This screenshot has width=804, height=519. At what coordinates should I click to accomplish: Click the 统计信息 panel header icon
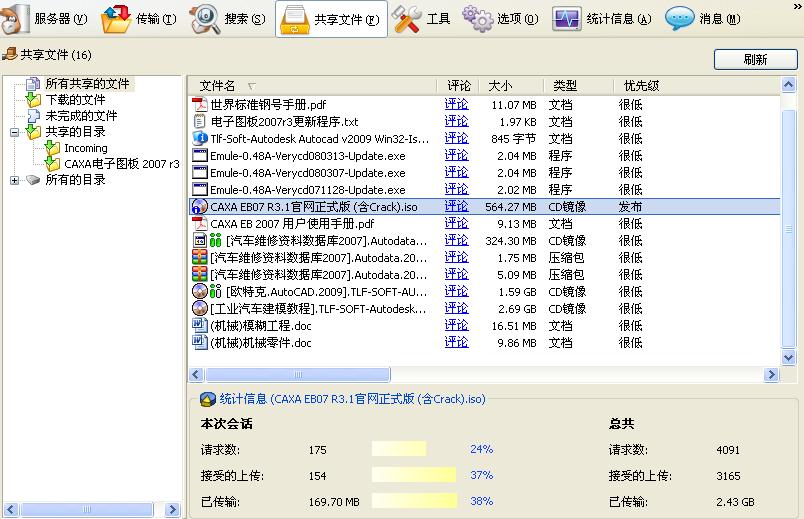208,399
